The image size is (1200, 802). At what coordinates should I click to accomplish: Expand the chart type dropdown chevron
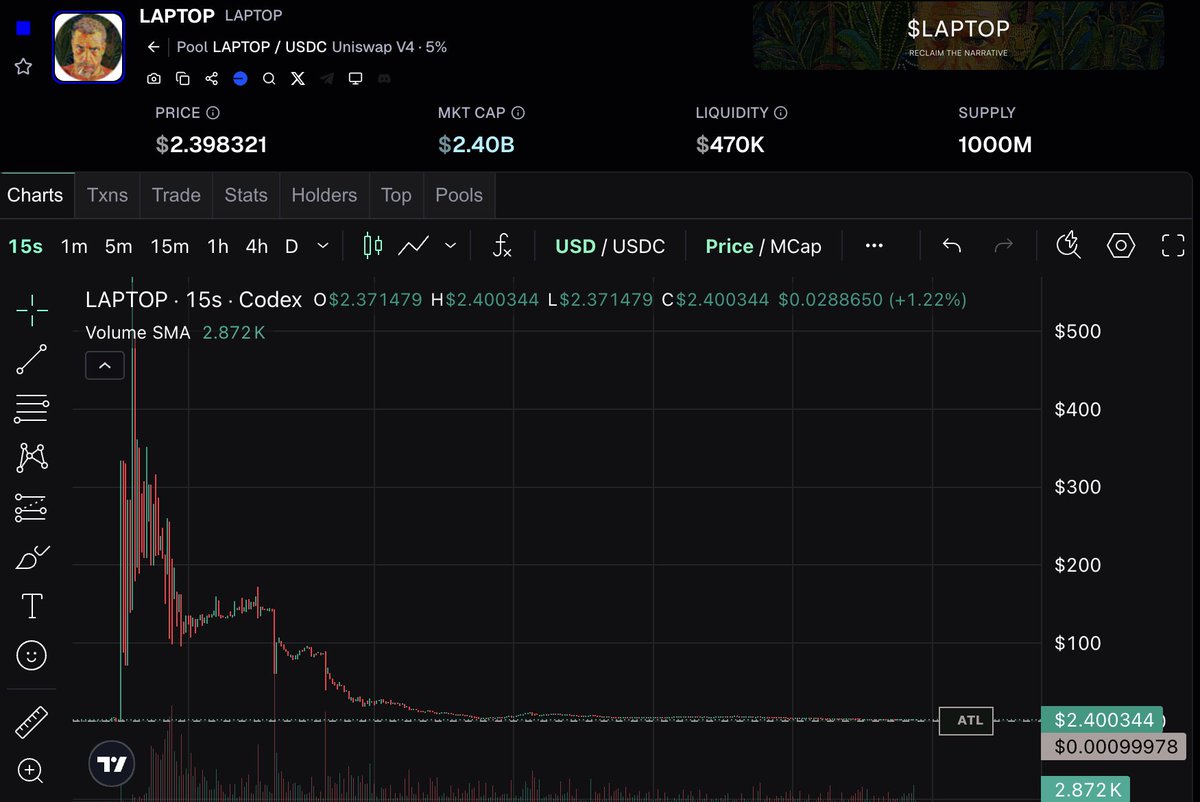pyautogui.click(x=450, y=245)
